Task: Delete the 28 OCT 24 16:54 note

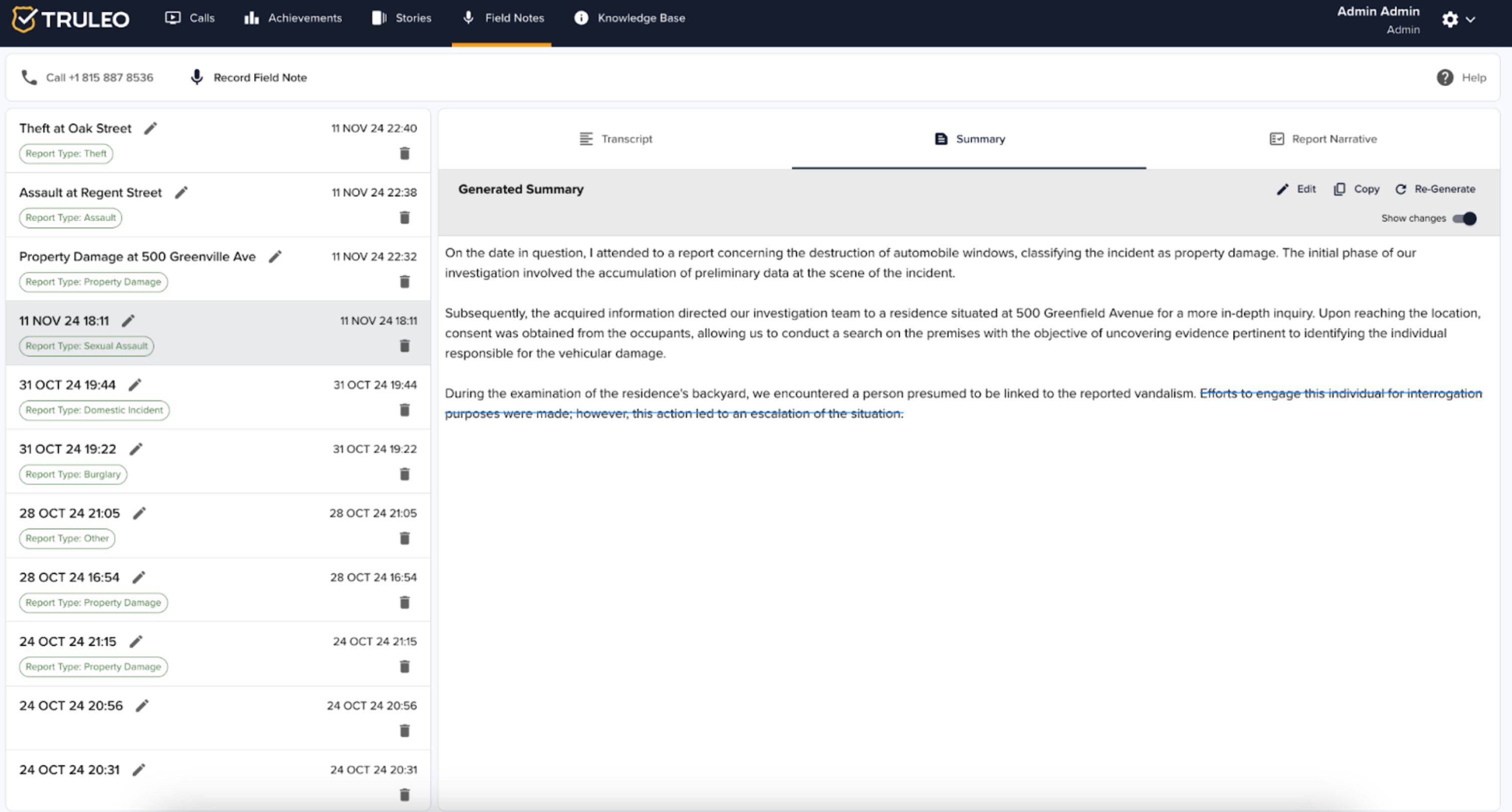Action: click(x=405, y=602)
